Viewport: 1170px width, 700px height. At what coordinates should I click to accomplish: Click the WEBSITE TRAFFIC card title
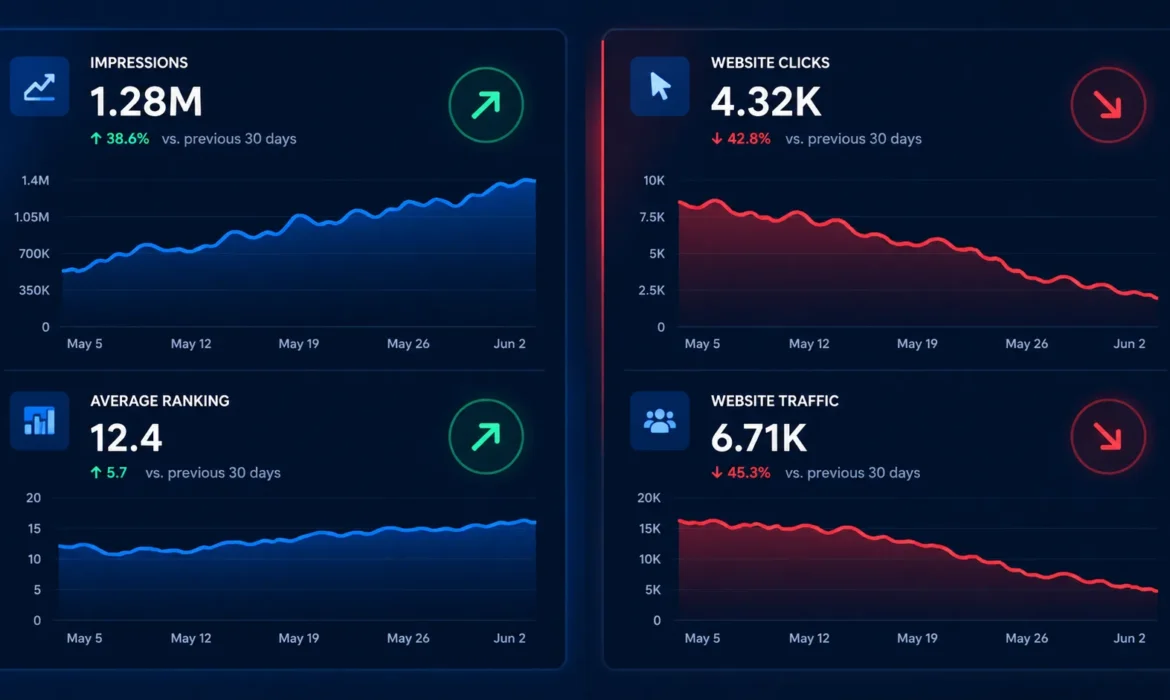coord(775,401)
